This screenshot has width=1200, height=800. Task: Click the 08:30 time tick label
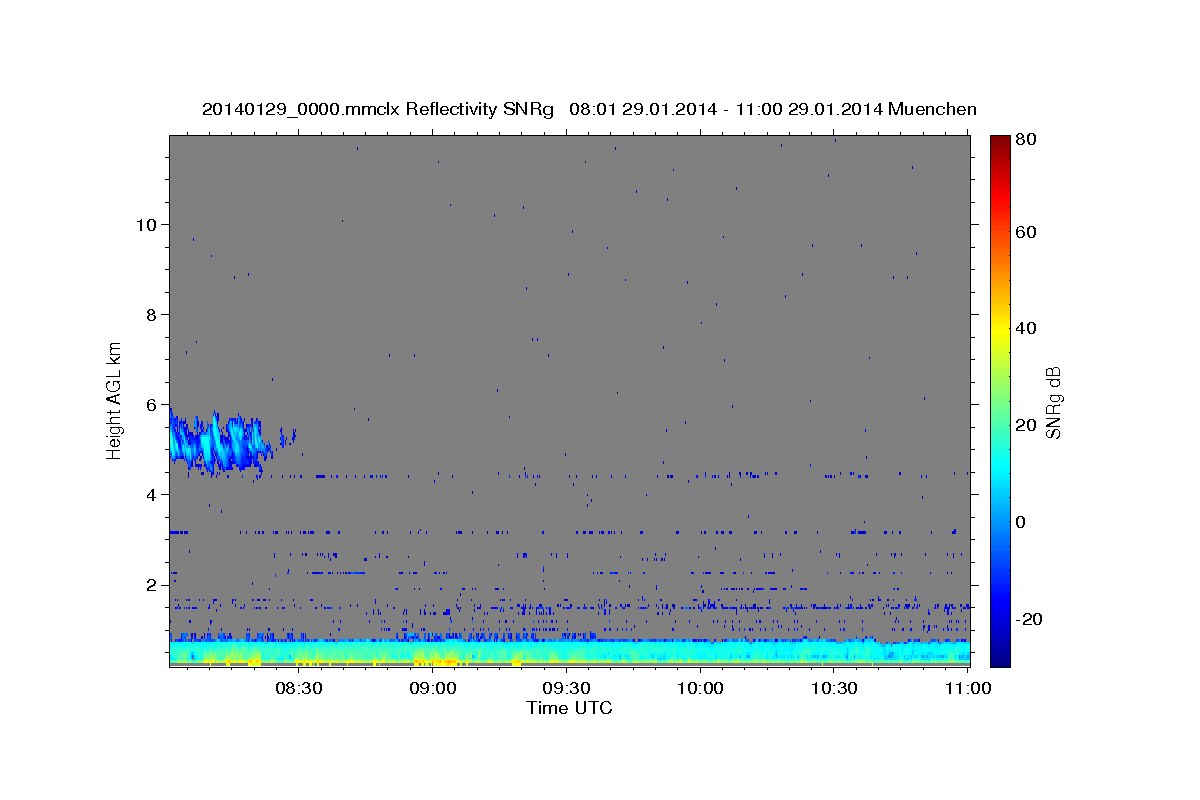pos(299,689)
